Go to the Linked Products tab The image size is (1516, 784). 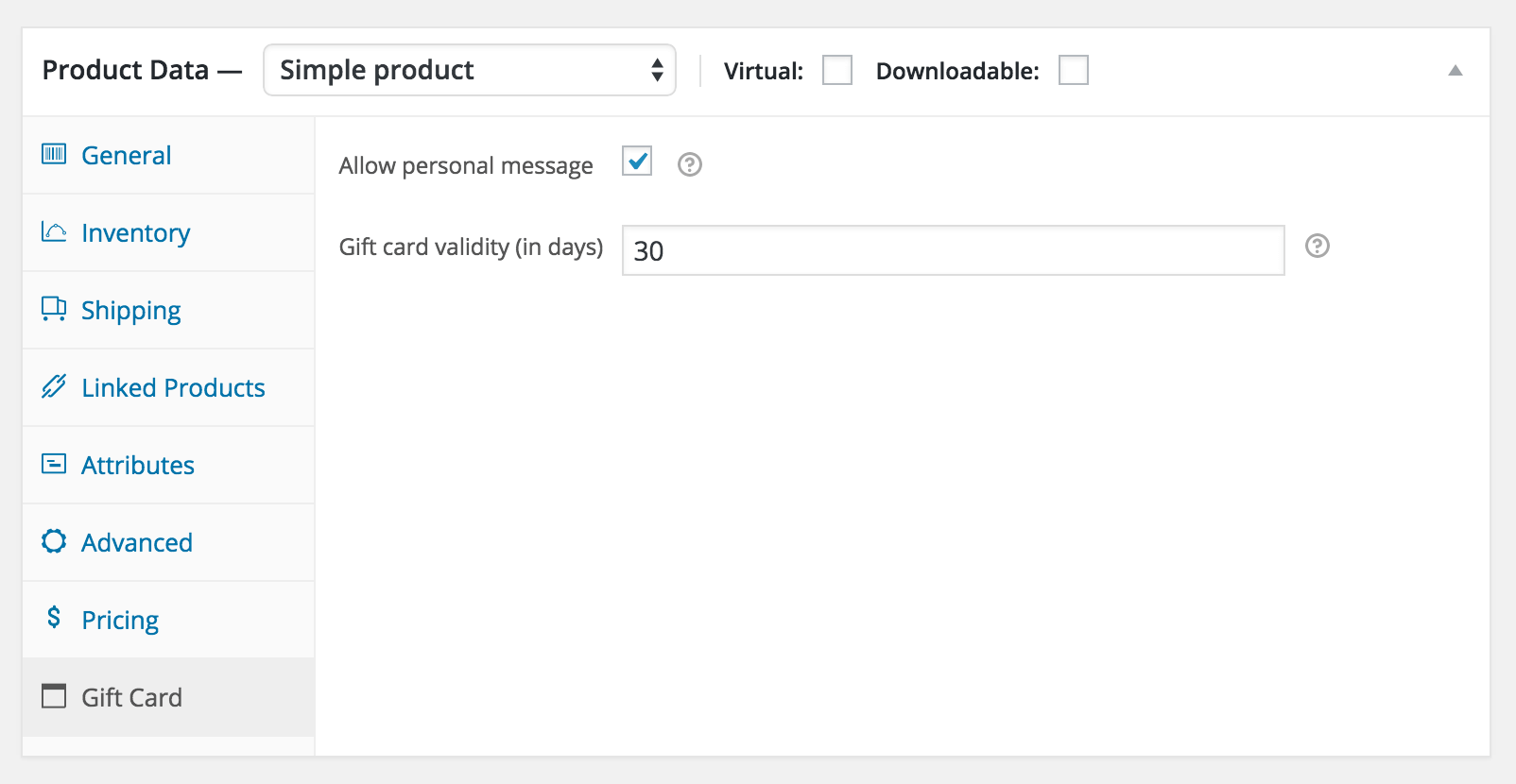[x=168, y=387]
